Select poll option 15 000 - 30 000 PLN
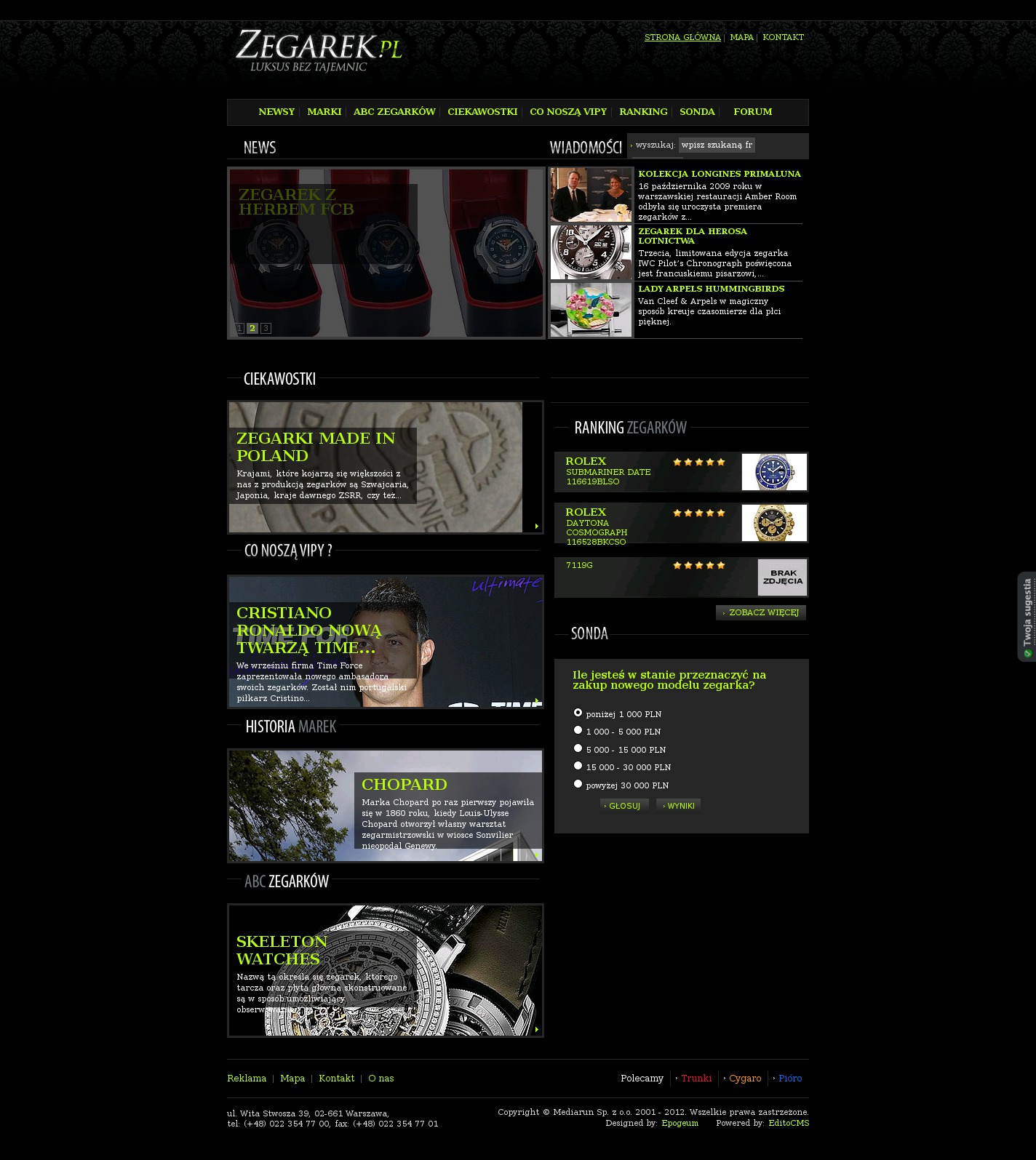1036x1160 pixels. pyautogui.click(x=578, y=766)
